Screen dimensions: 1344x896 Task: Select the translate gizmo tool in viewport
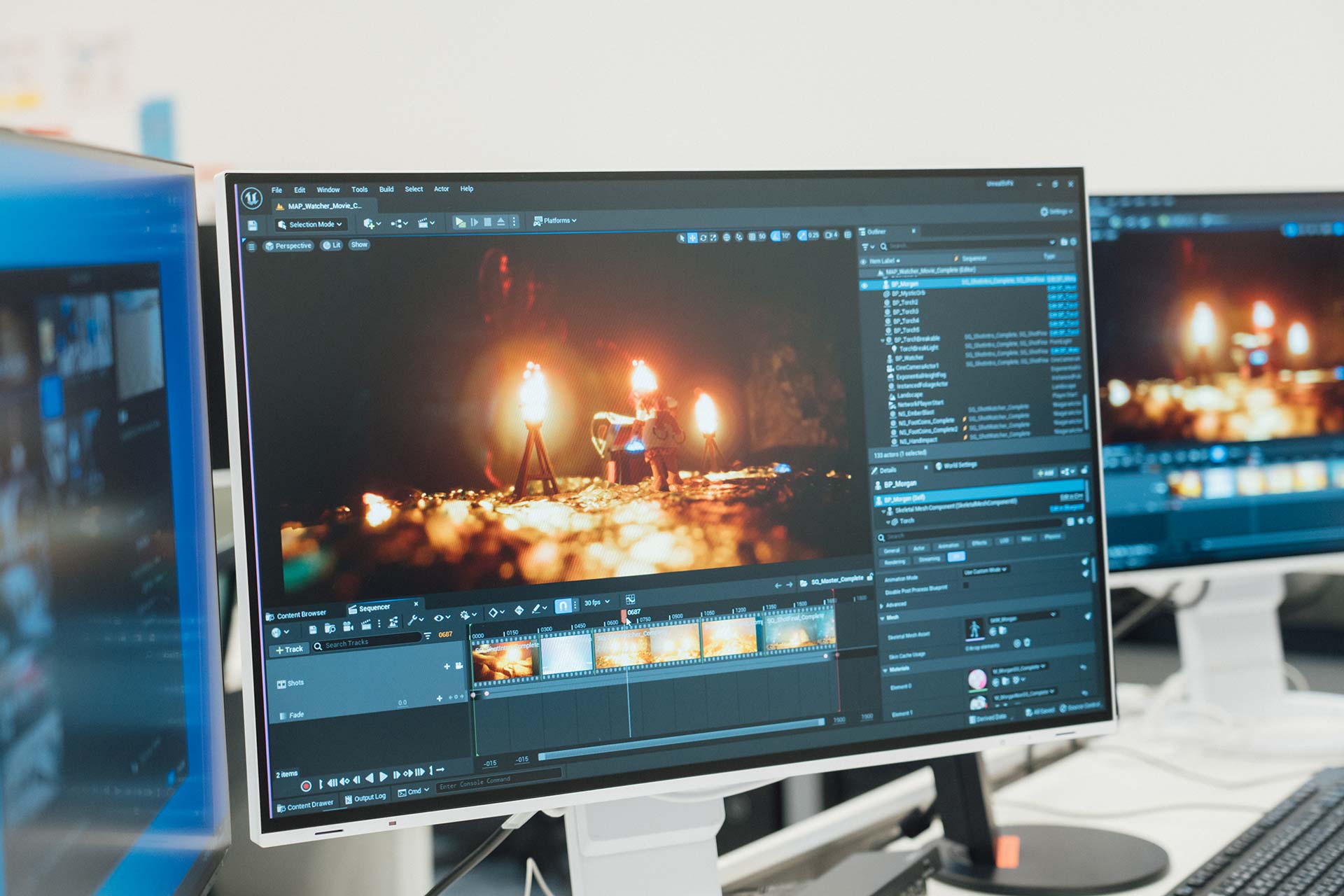tap(692, 238)
